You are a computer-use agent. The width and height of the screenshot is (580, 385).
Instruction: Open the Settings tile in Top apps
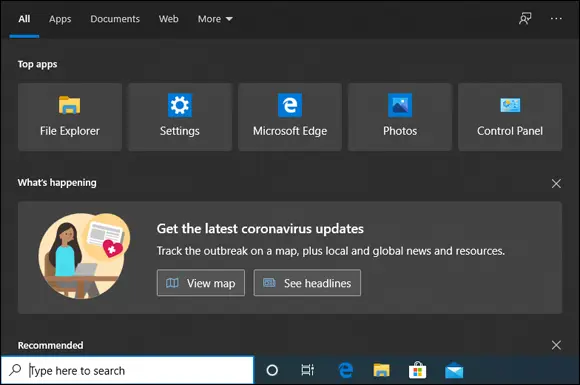[180, 117]
